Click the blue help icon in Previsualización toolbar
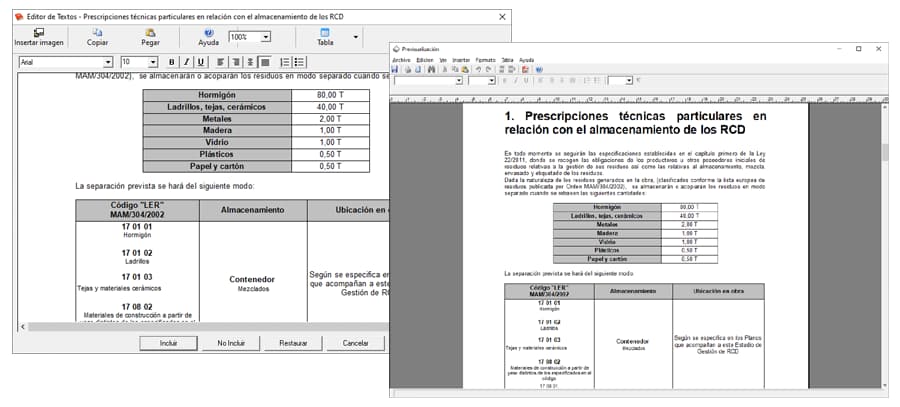Viewport: 900px width, 407px height. (540, 69)
